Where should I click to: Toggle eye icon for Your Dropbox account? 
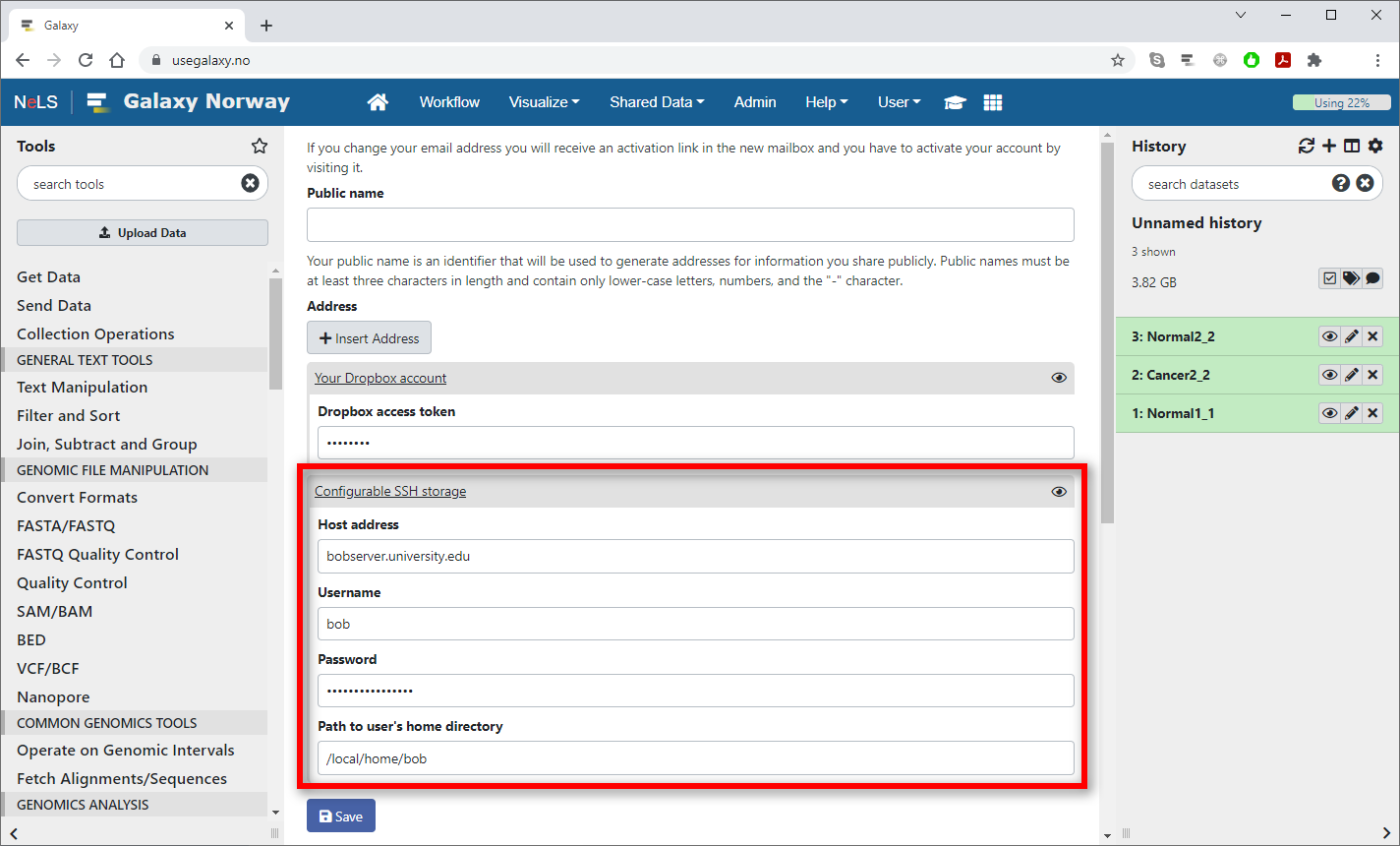(1059, 378)
